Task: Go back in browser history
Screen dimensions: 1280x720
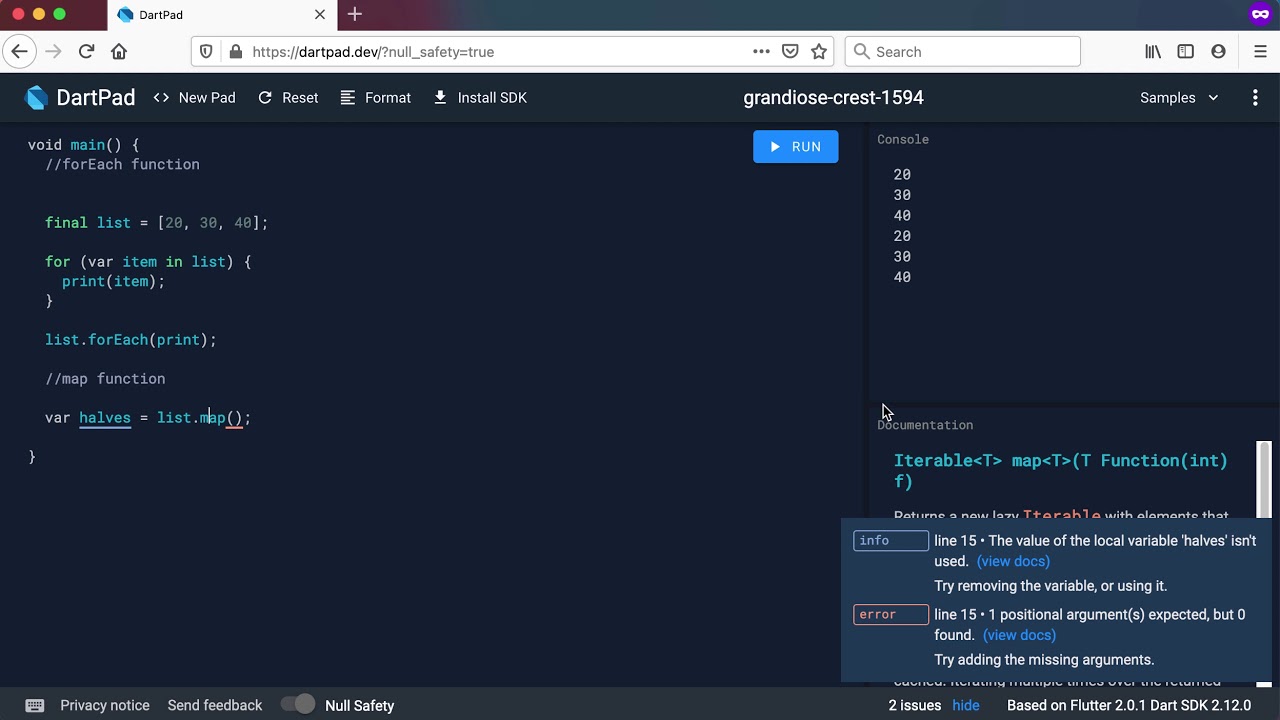Action: 19,52
